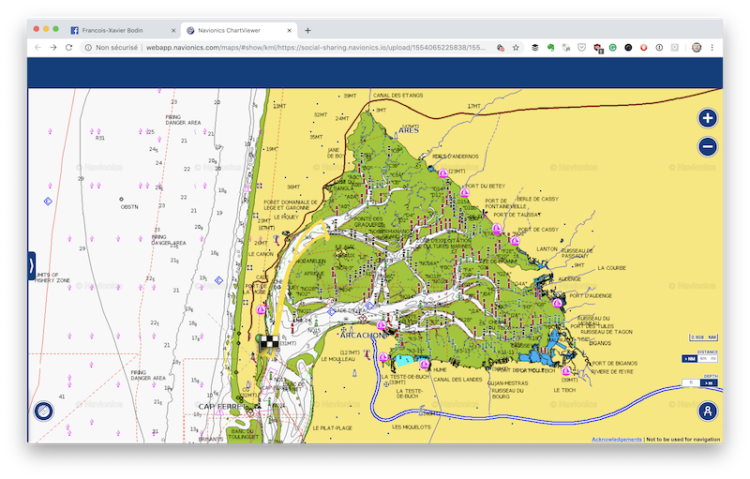Set distance units to mi
The image size is (750, 479).
click(x=713, y=358)
